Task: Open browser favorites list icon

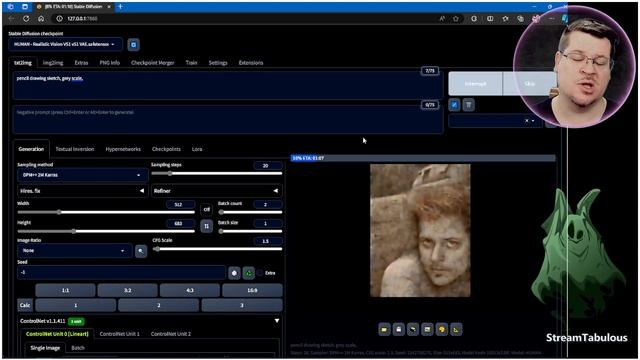Action: (x=505, y=18)
